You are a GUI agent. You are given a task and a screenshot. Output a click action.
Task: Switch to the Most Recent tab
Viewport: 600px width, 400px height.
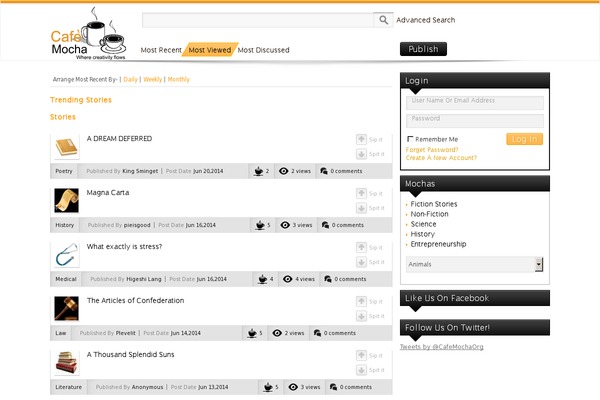(x=161, y=50)
